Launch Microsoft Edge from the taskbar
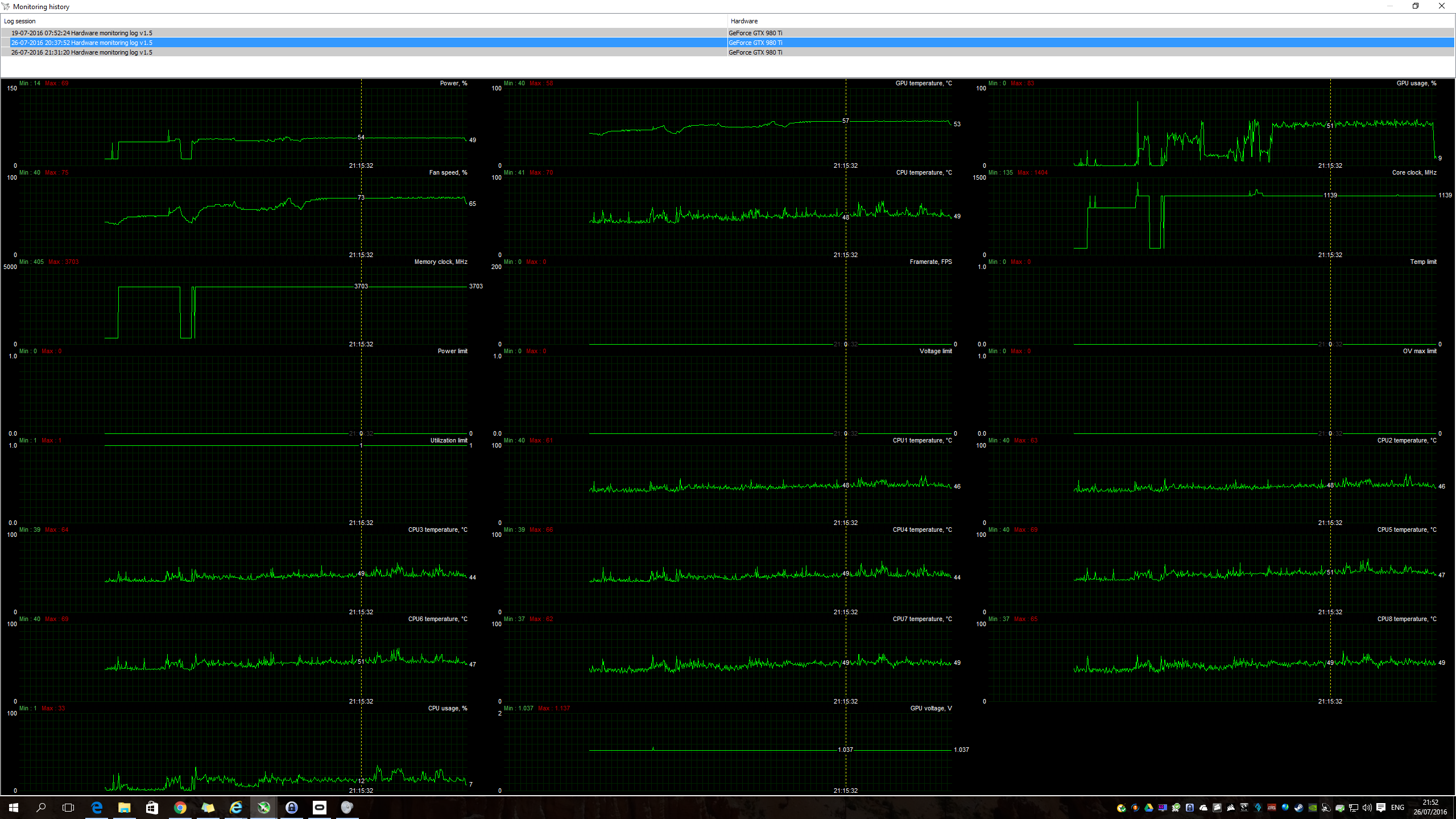This screenshot has height=819, width=1456. click(97, 808)
